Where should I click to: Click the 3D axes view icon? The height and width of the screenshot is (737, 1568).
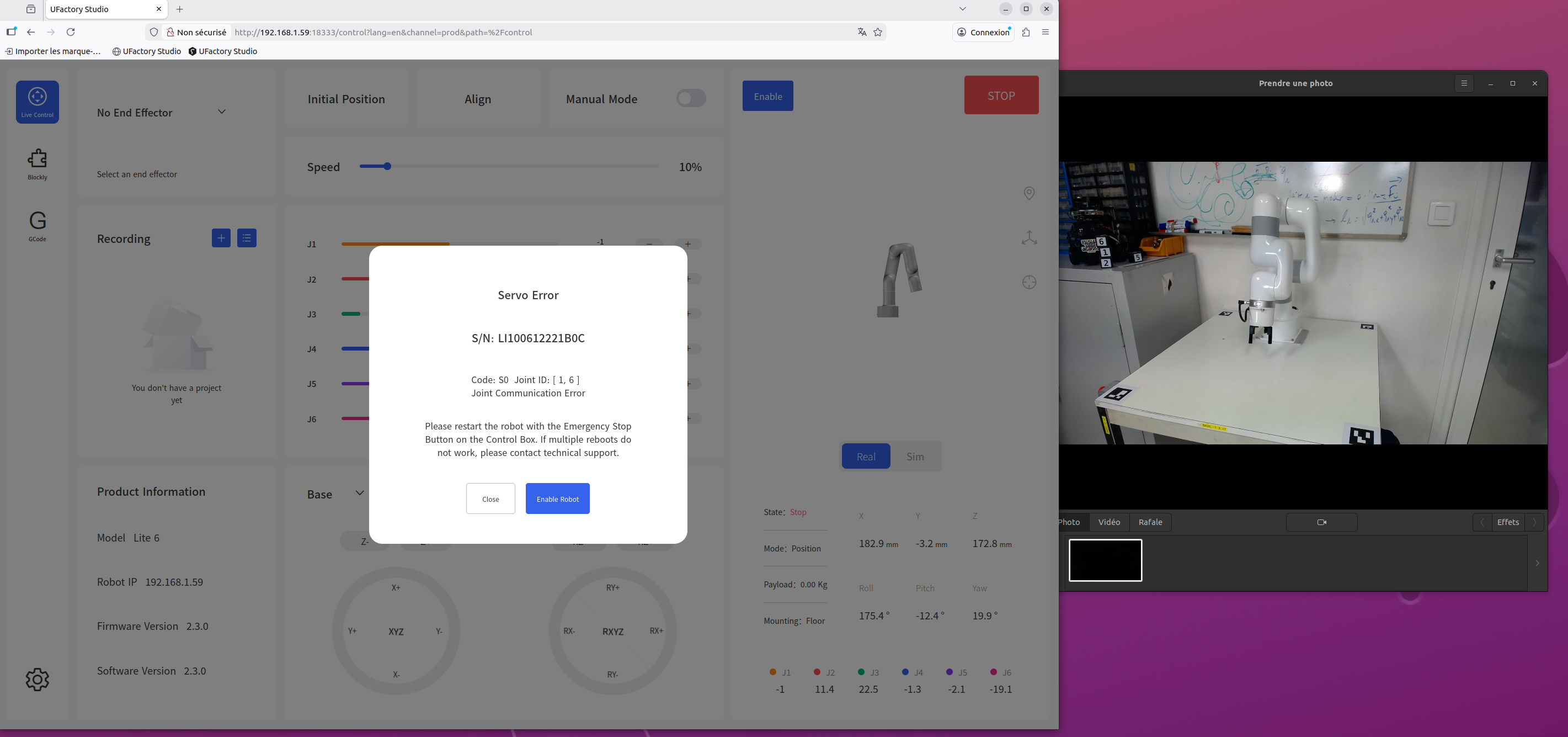coord(1029,237)
